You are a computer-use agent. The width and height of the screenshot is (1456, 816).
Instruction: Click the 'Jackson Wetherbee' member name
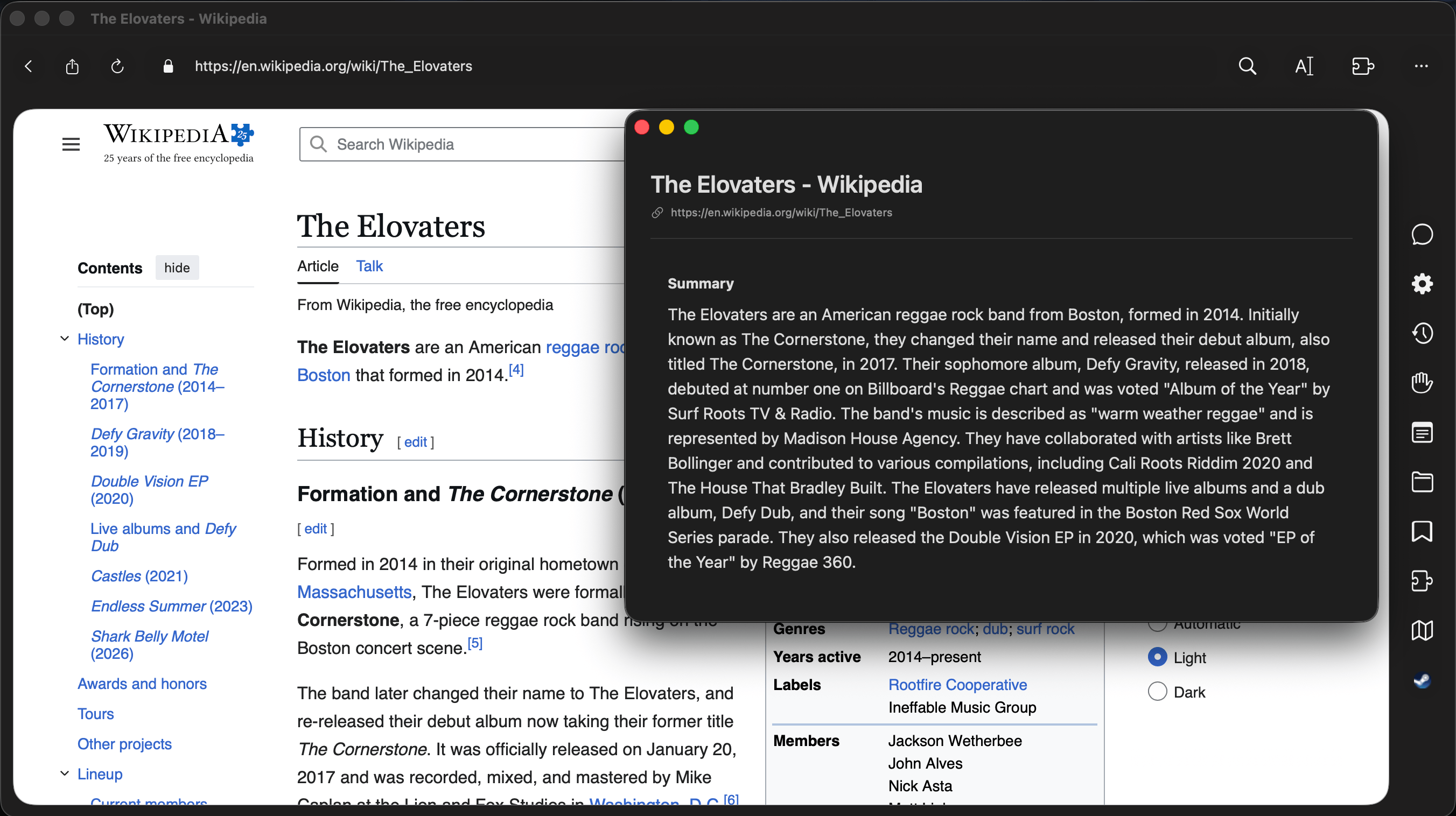(955, 740)
